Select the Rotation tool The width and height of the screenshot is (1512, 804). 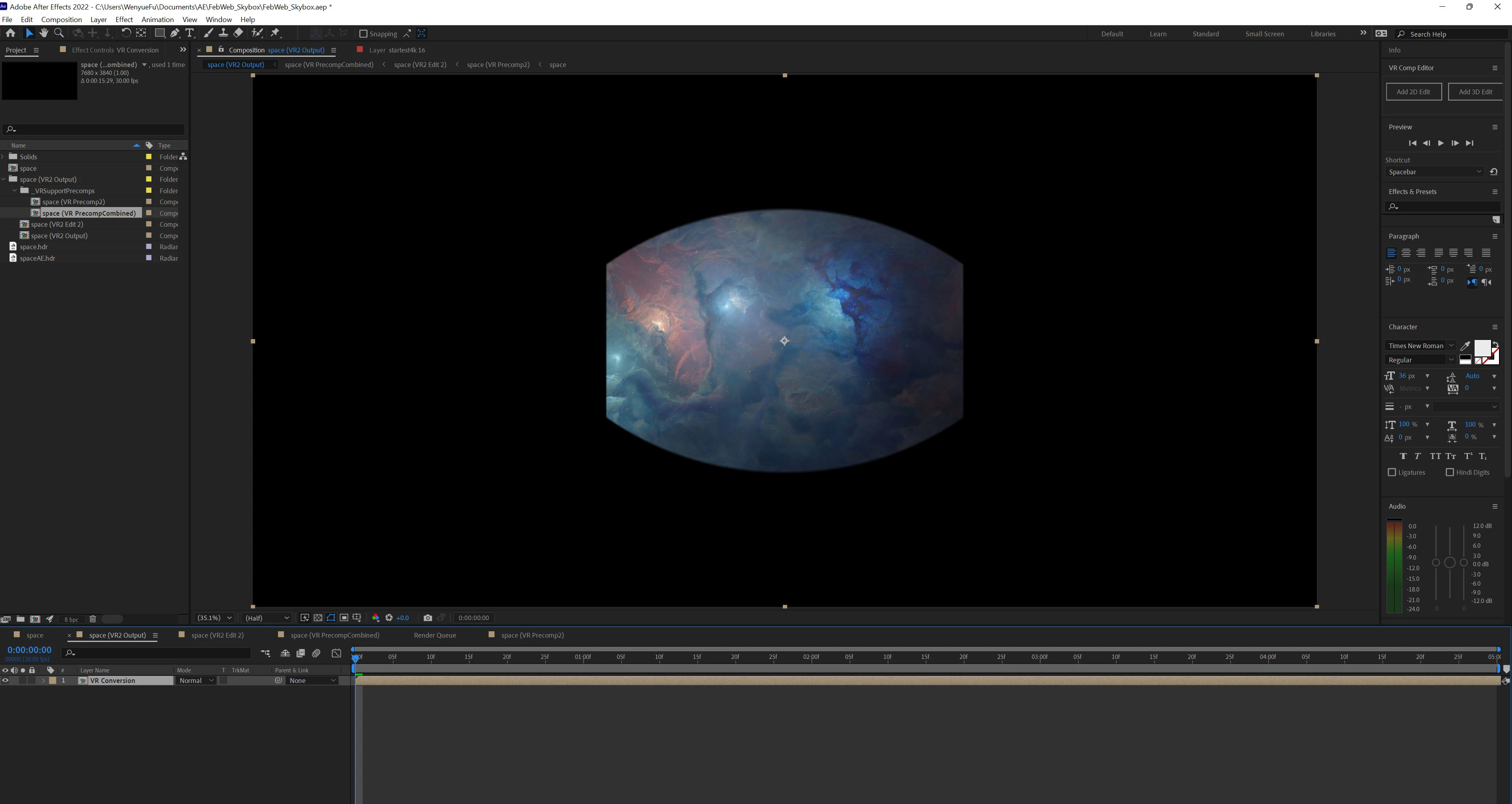click(x=126, y=34)
